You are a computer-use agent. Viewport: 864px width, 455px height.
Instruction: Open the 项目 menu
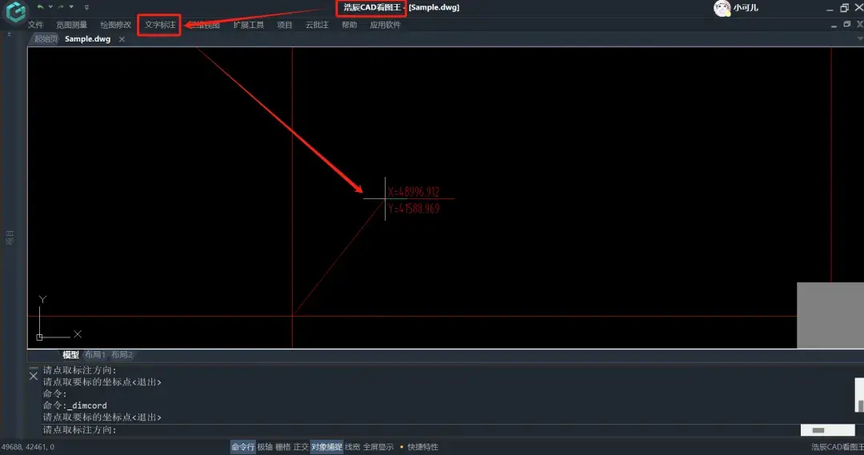click(285, 25)
